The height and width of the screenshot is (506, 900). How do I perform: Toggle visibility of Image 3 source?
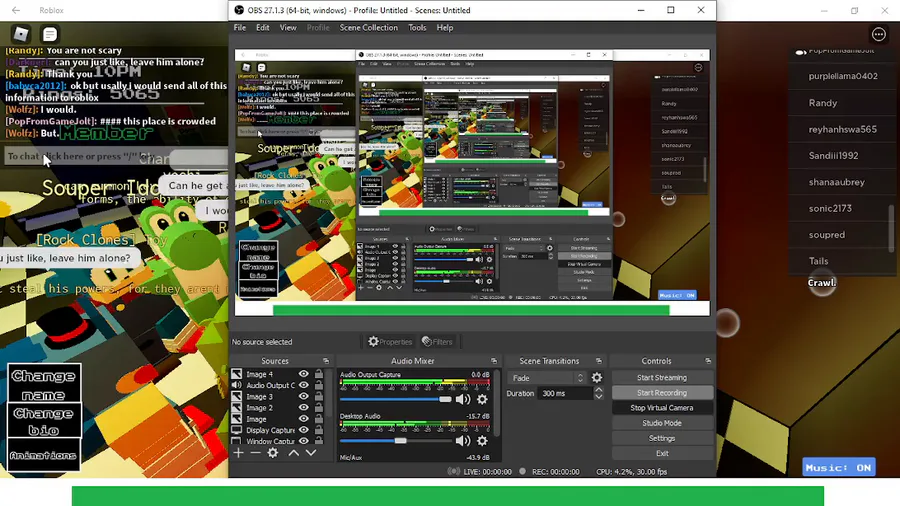click(304, 396)
